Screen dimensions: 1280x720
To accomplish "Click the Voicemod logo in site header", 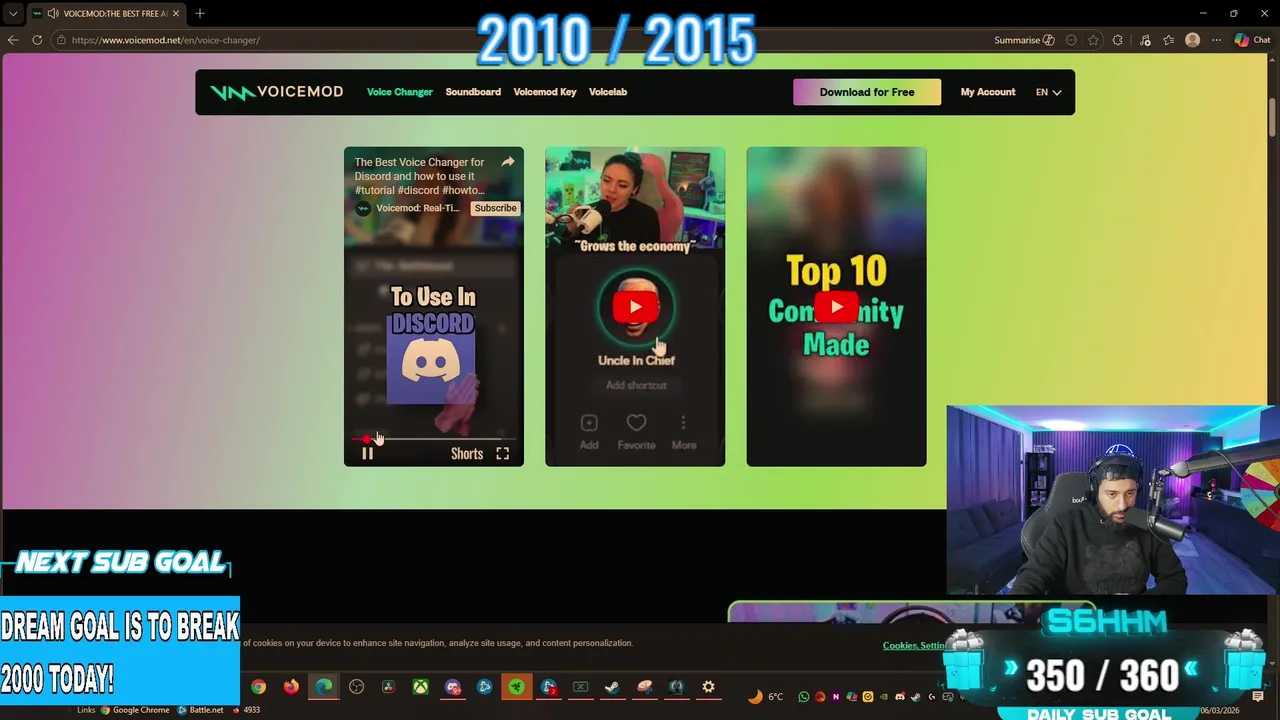I will [276, 92].
